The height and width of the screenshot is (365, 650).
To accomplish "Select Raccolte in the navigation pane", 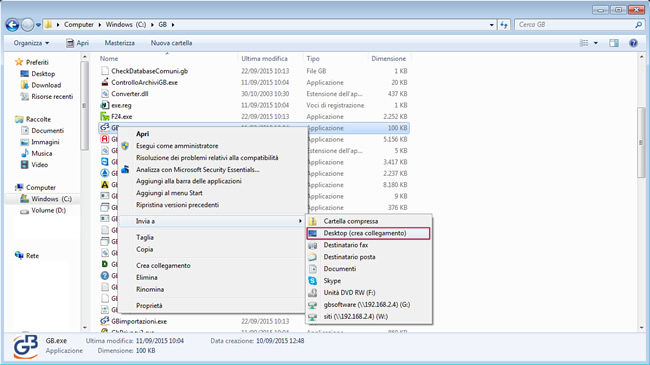I will (38, 119).
